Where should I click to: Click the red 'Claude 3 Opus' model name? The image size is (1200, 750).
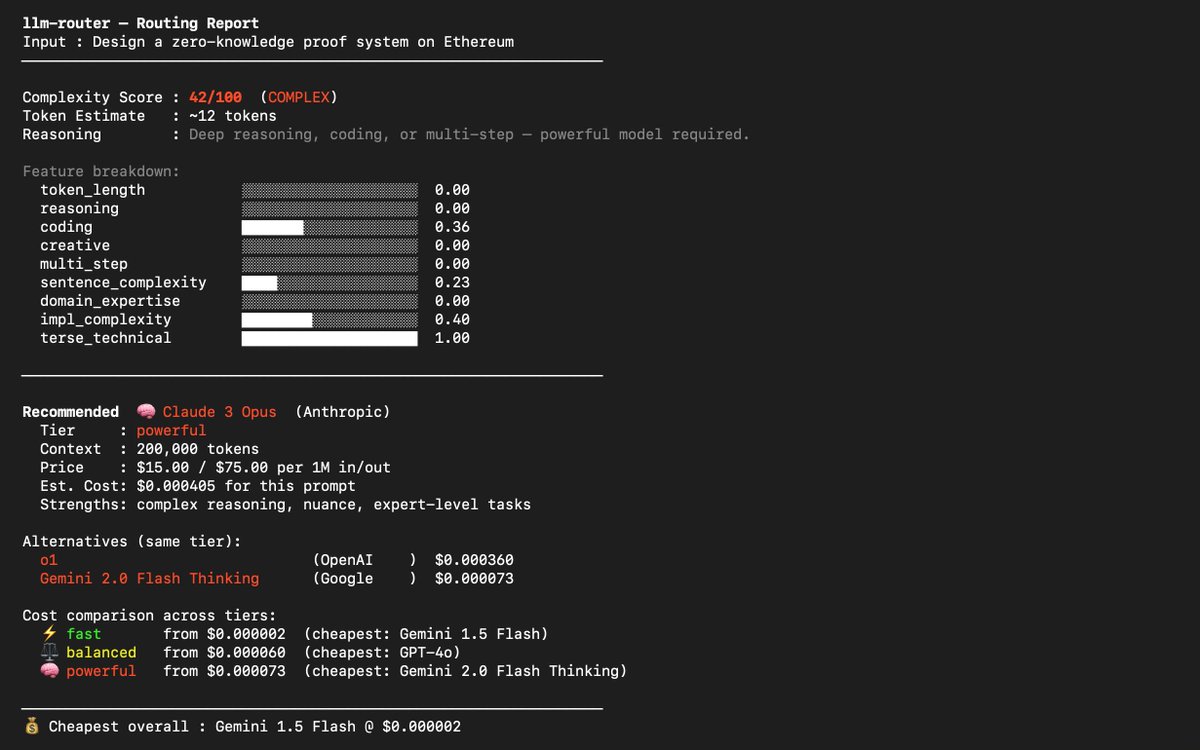click(x=220, y=412)
